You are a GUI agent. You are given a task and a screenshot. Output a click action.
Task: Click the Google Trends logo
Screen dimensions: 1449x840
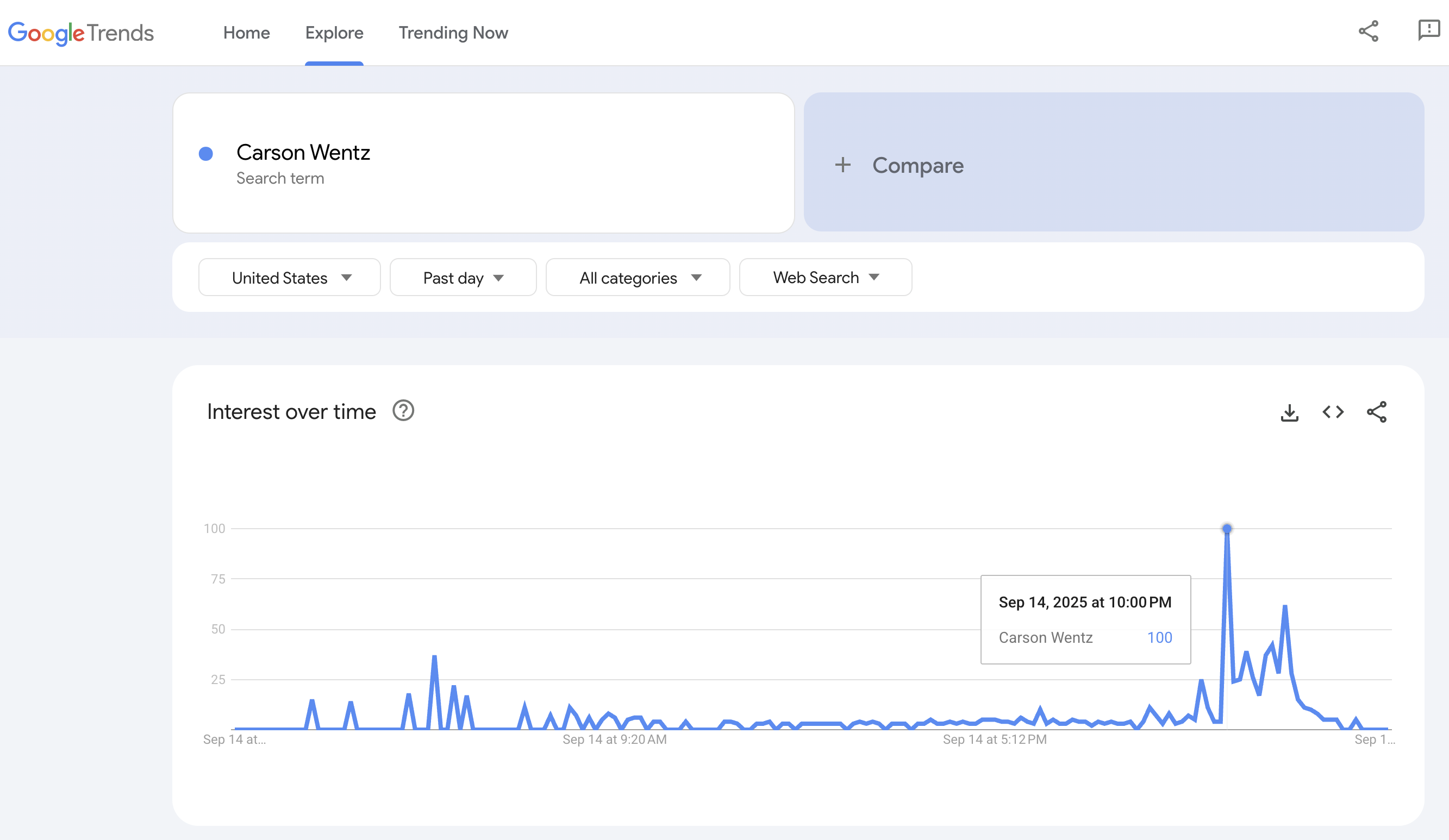[80, 33]
